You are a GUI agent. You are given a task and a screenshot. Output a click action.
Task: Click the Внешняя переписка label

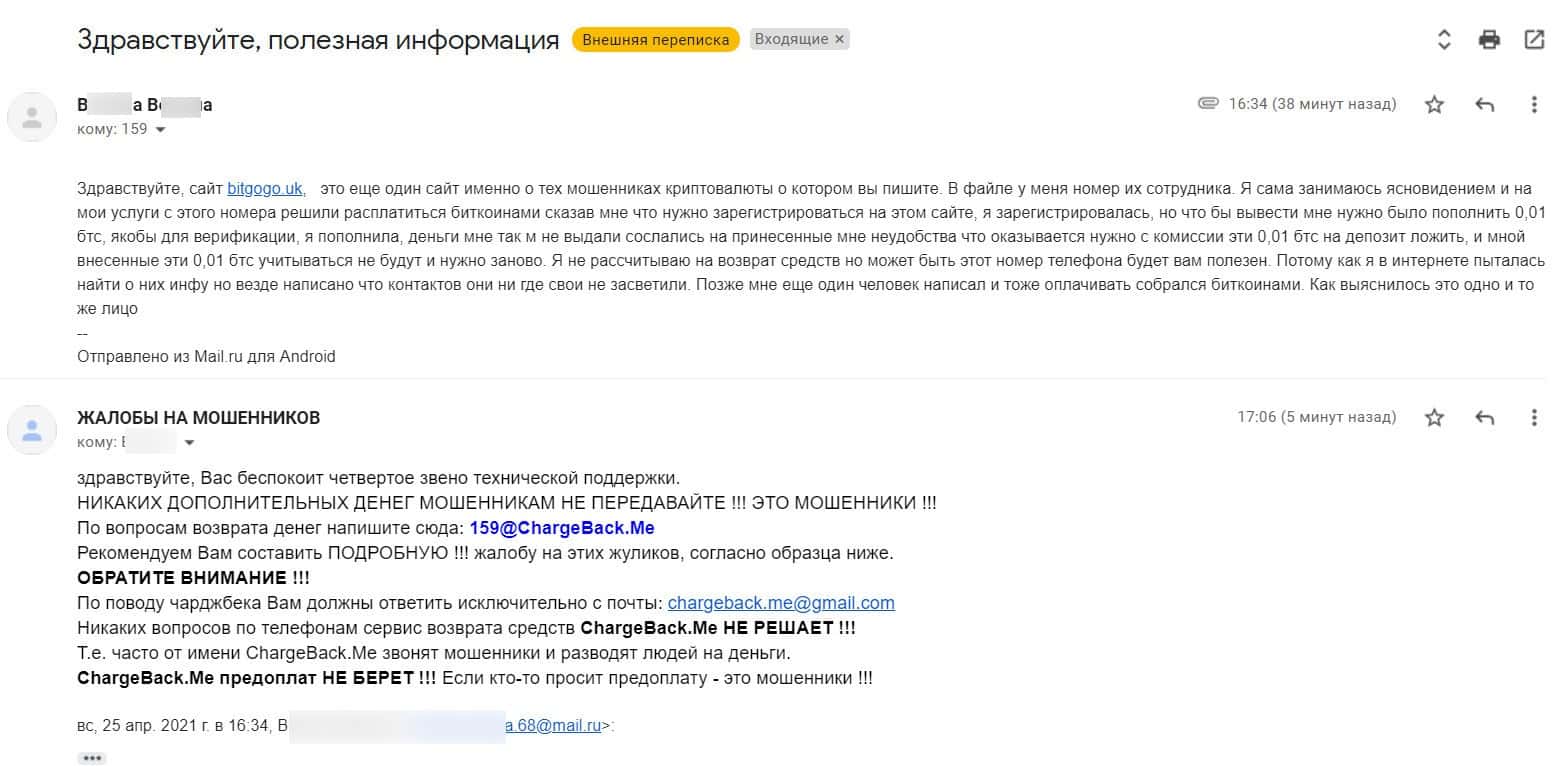click(x=656, y=40)
